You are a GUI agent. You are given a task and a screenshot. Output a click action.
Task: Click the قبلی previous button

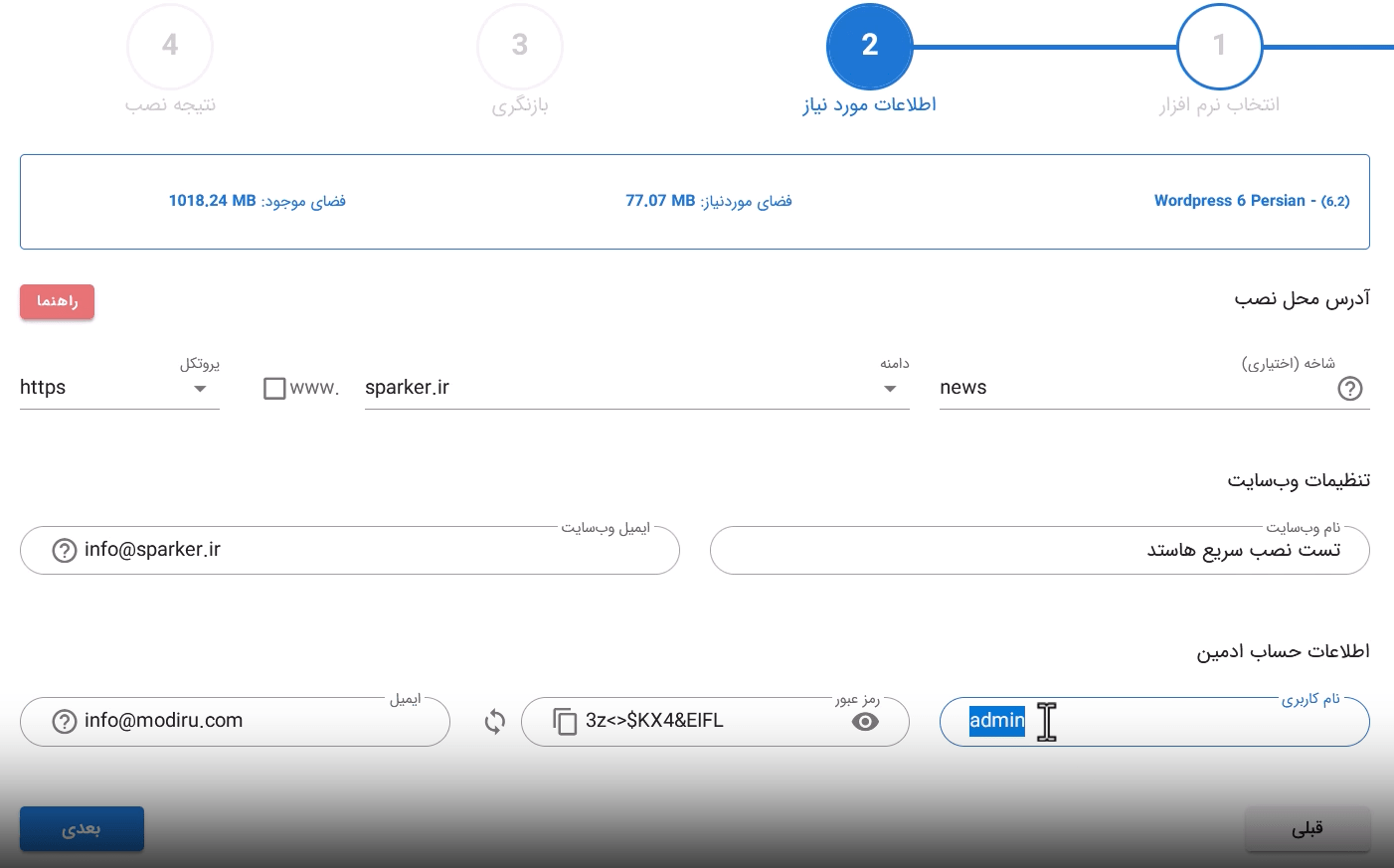click(x=1307, y=828)
